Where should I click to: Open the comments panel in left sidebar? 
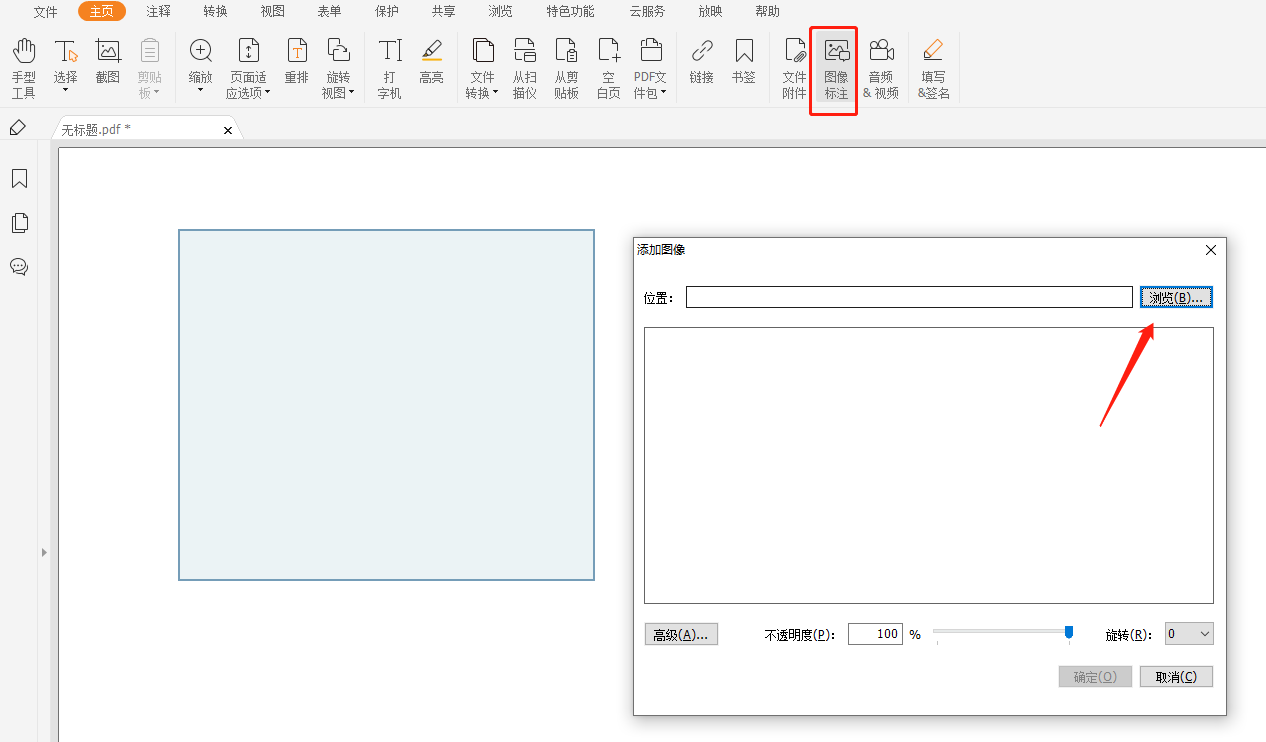[x=19, y=267]
